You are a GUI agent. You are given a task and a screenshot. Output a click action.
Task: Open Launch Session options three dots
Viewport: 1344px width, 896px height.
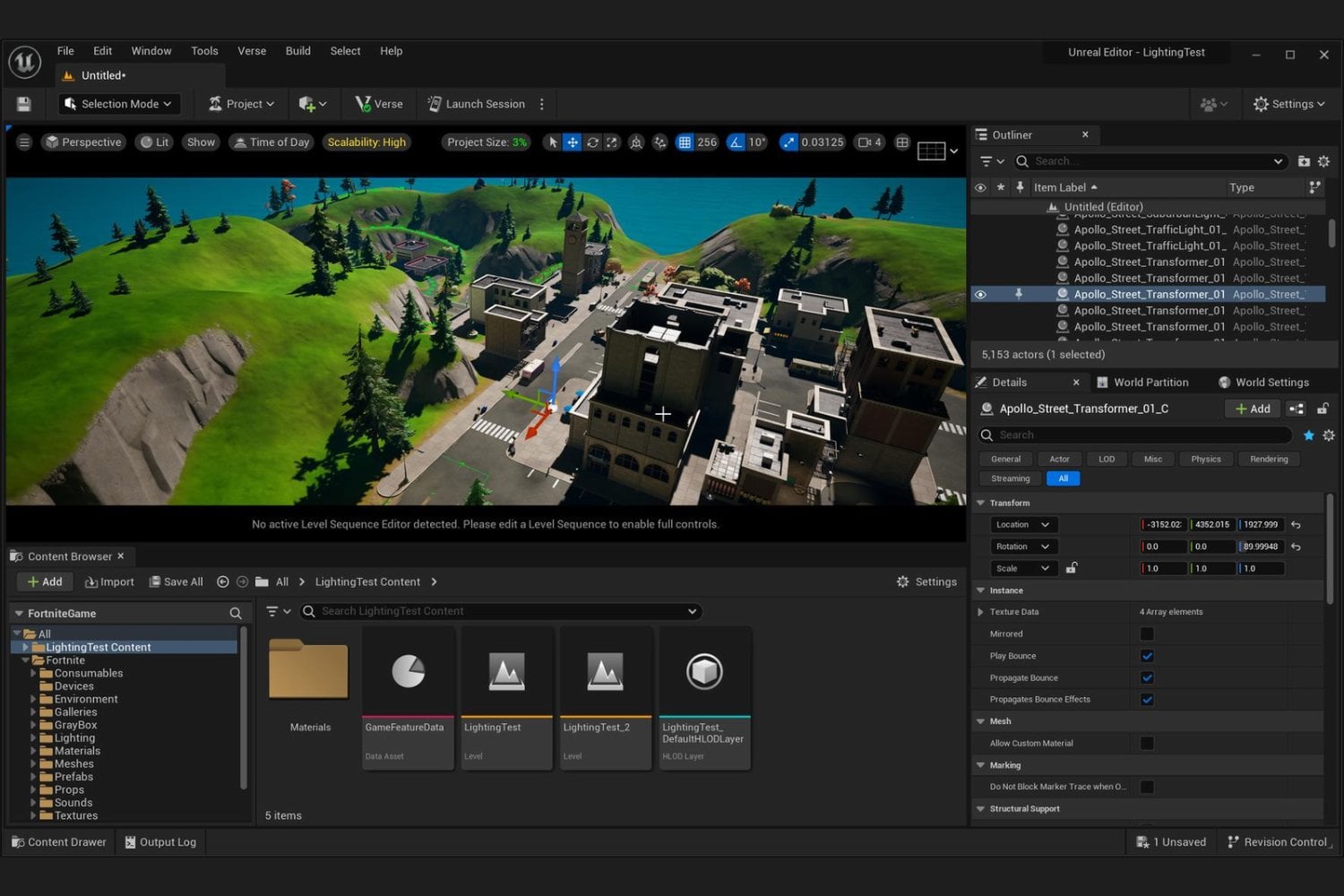click(x=541, y=104)
